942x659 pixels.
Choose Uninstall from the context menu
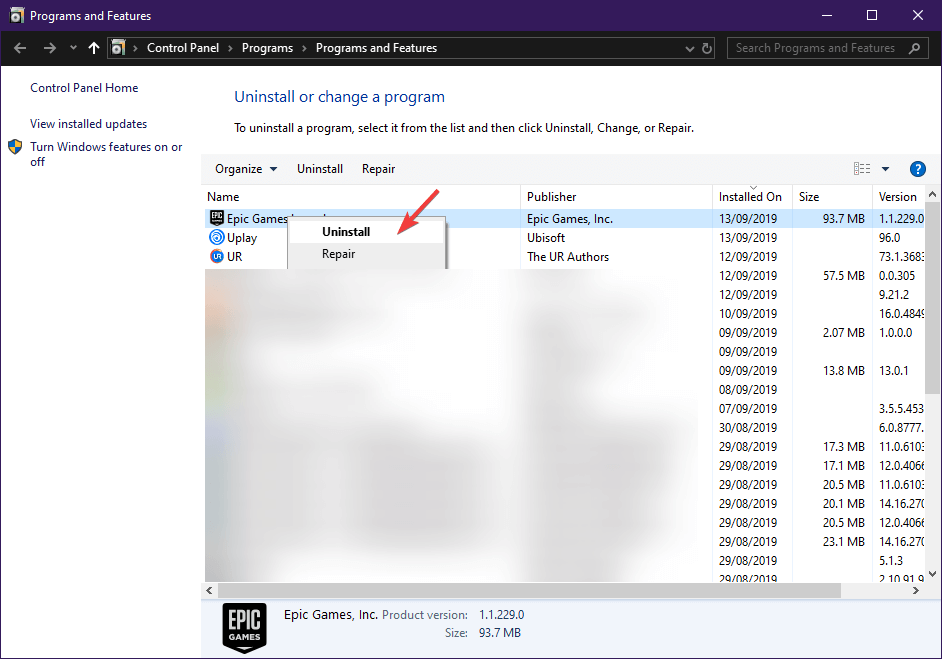(366, 232)
